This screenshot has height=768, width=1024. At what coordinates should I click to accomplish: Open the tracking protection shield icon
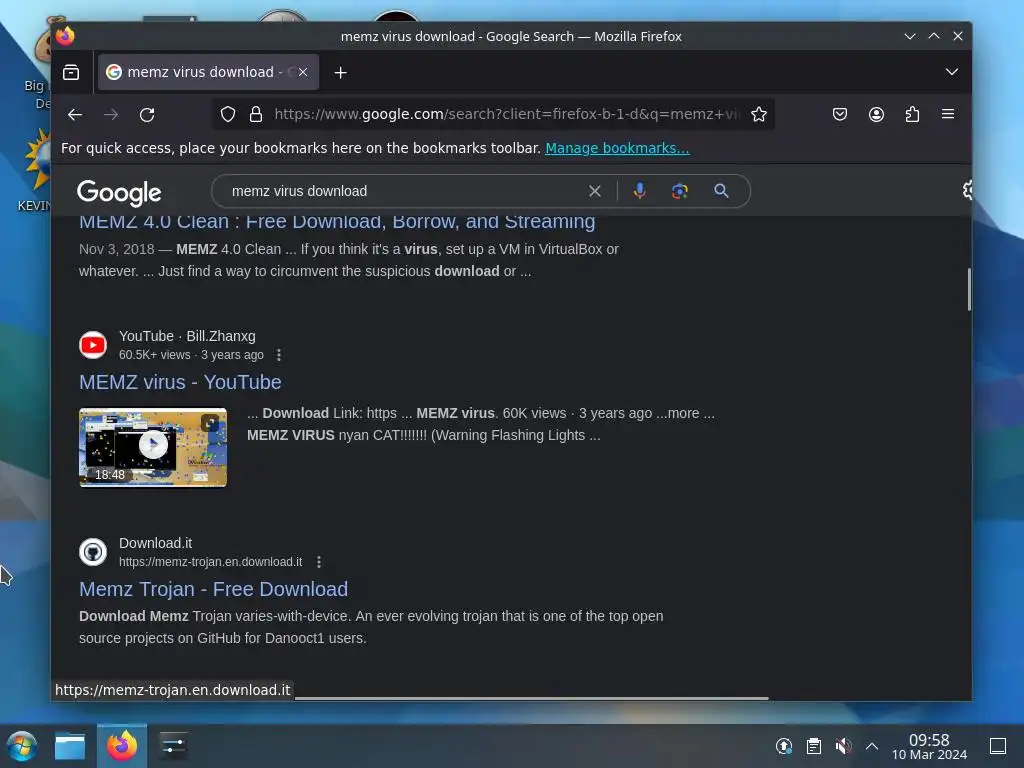tap(227, 114)
